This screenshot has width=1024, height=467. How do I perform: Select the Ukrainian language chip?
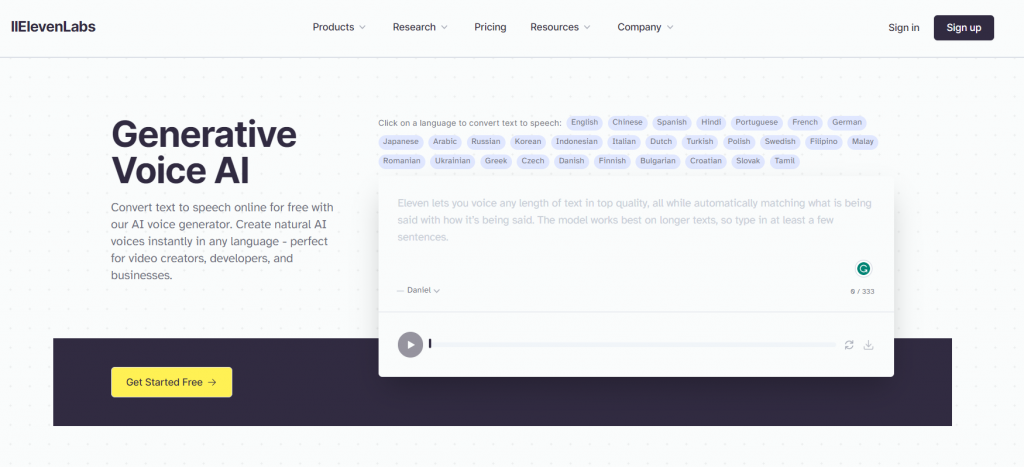(x=453, y=161)
